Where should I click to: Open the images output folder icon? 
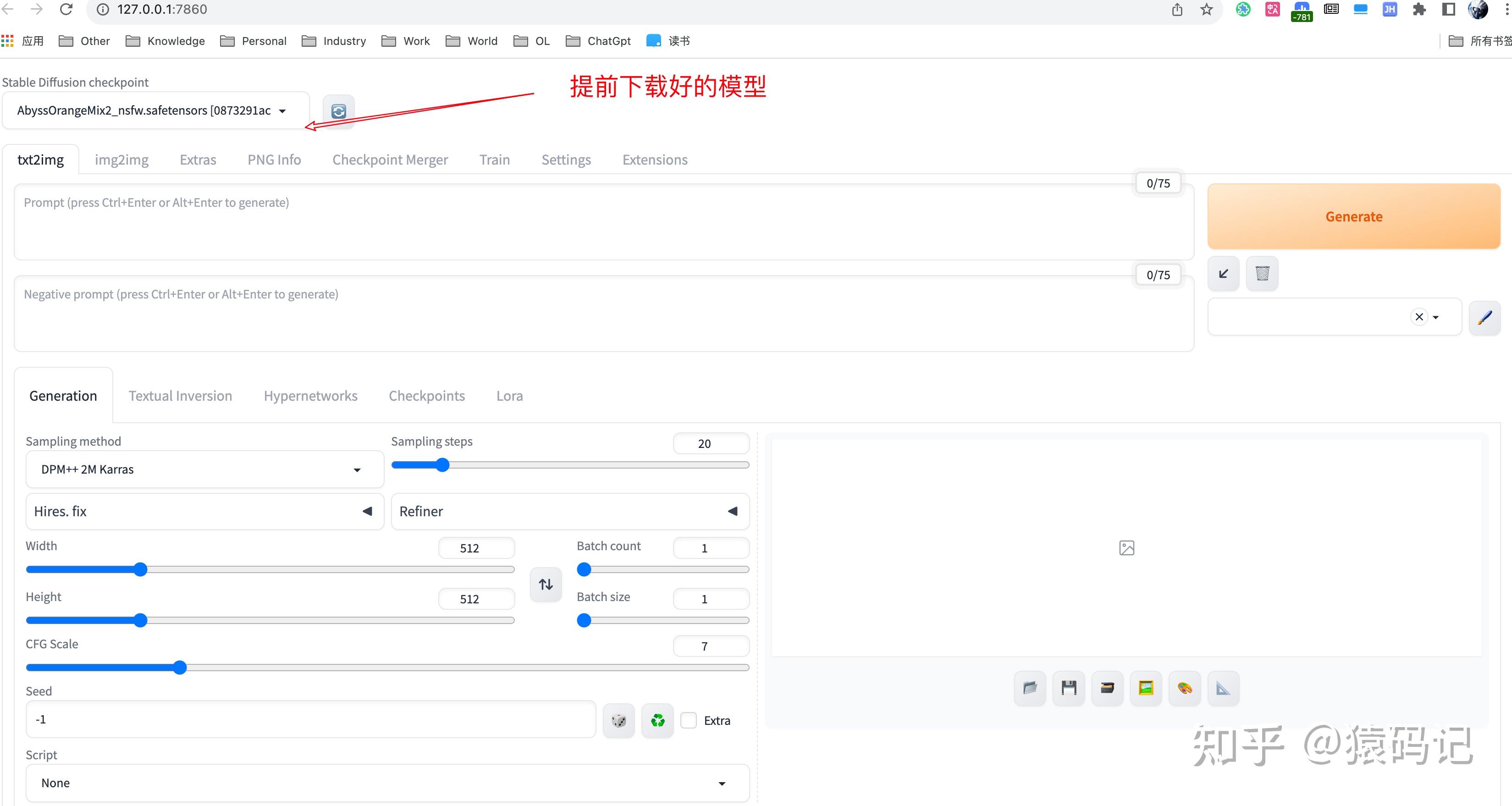click(1030, 688)
